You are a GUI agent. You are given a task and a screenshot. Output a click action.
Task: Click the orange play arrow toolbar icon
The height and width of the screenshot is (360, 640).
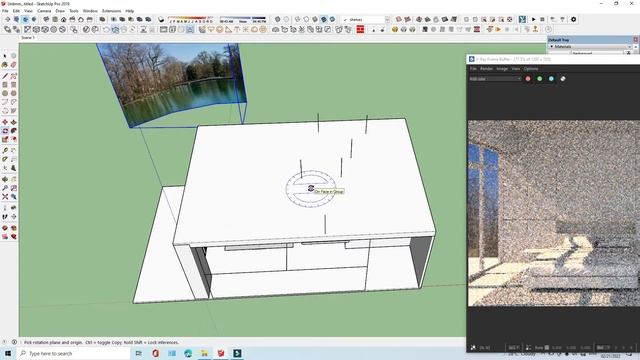pos(498,29)
